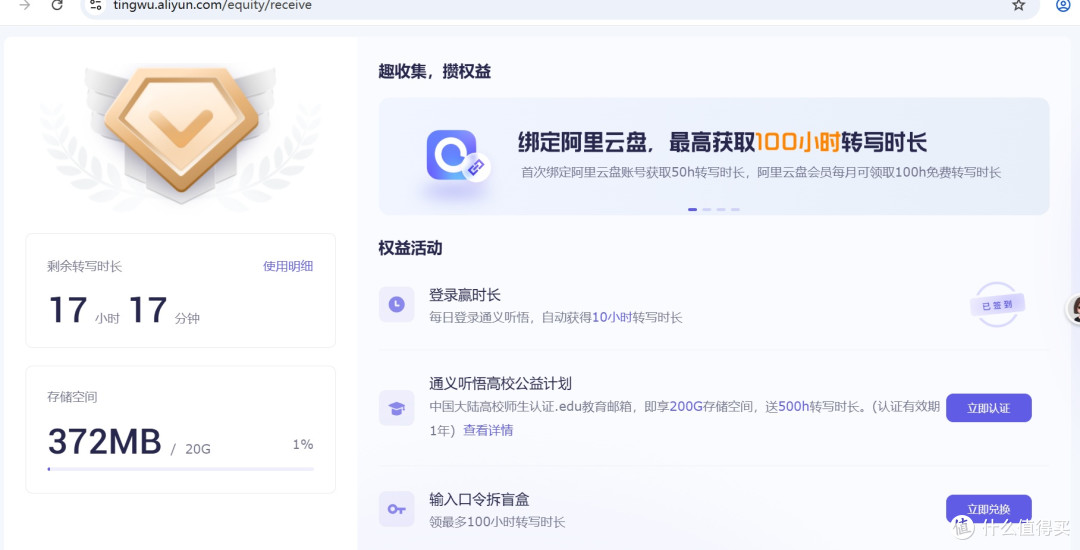Select the second carousel indicator dot

707,209
